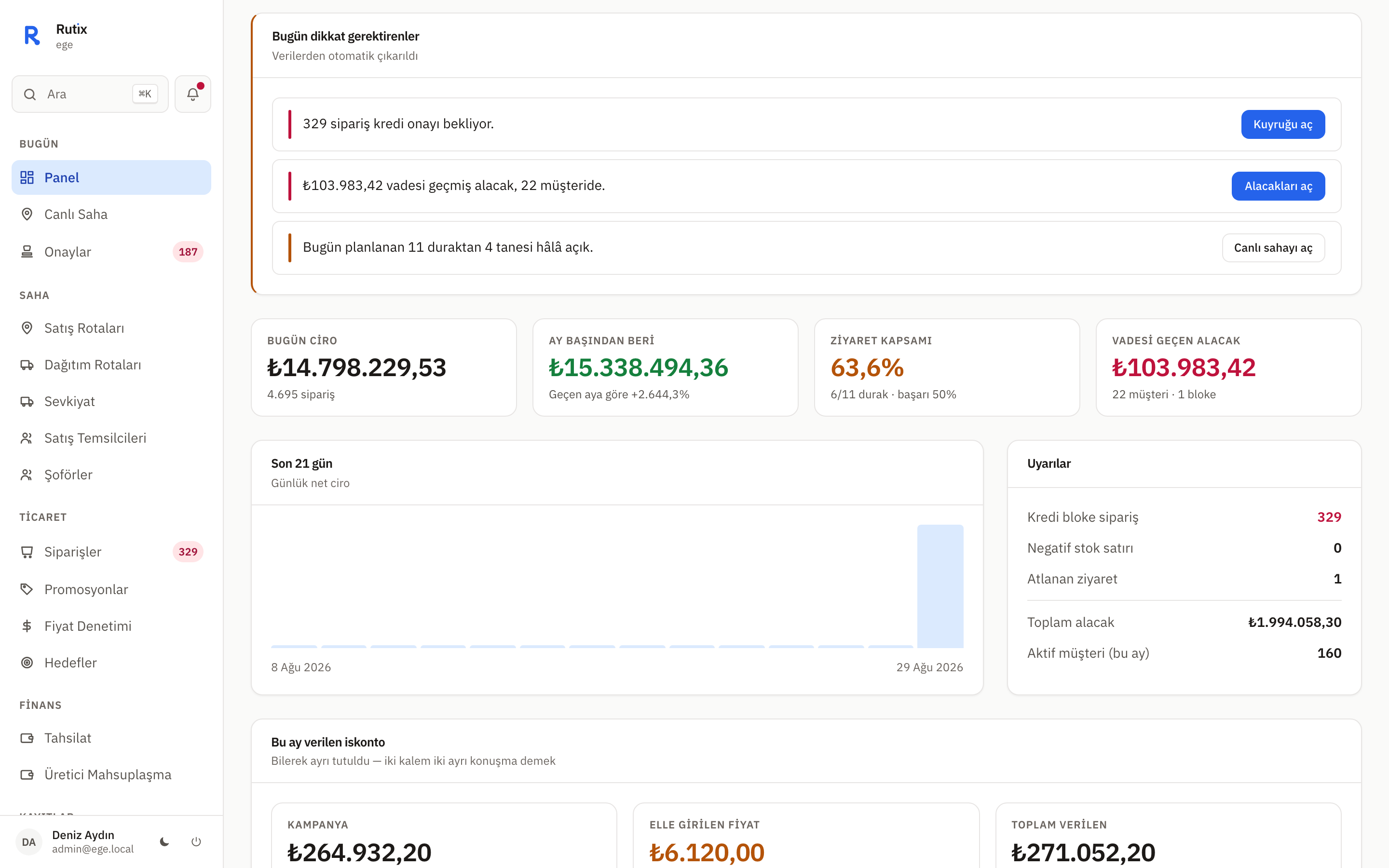Open the Siparişler section
The image size is (1389, 868).
click(111, 552)
